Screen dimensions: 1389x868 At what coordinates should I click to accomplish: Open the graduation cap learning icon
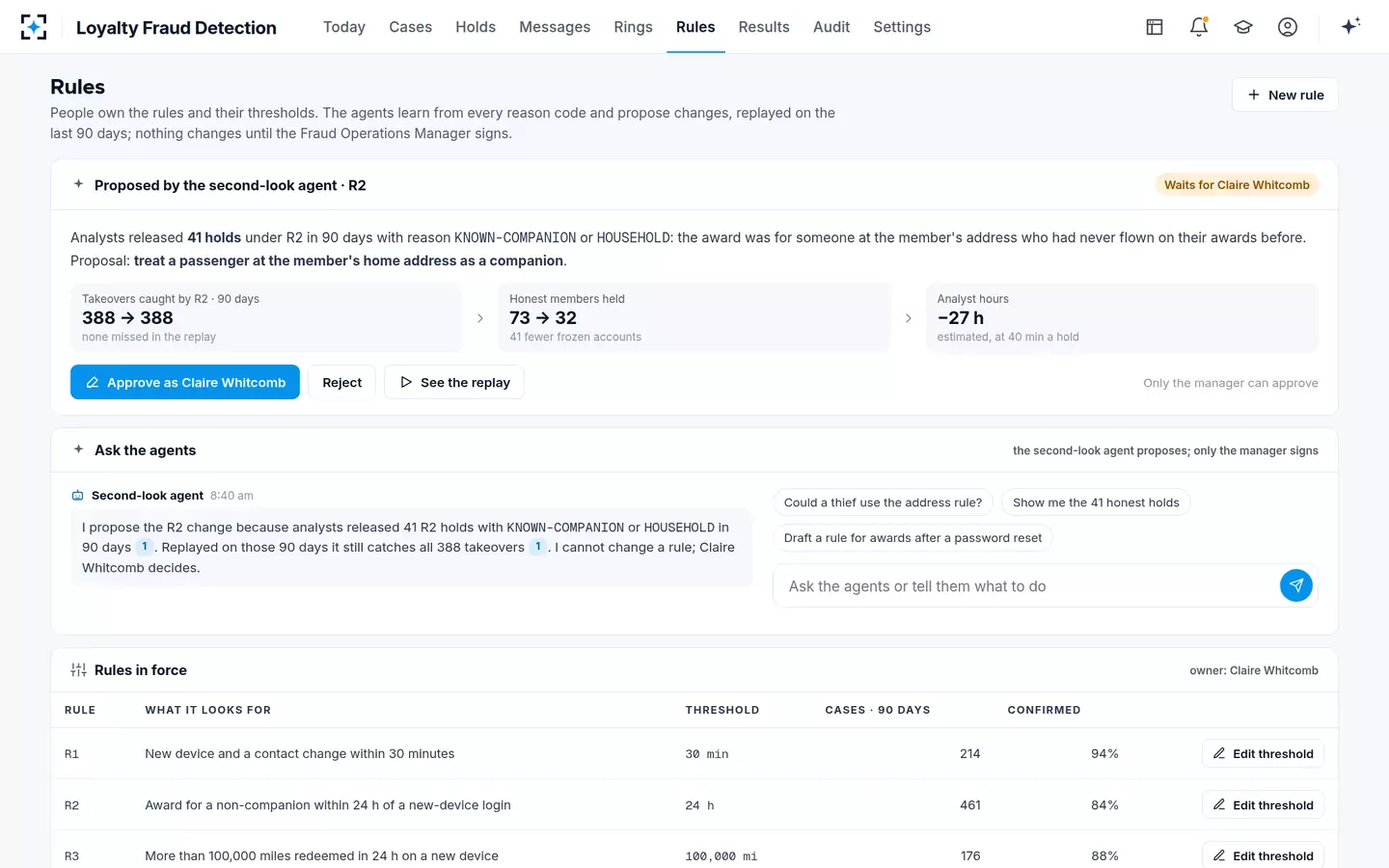1243,27
